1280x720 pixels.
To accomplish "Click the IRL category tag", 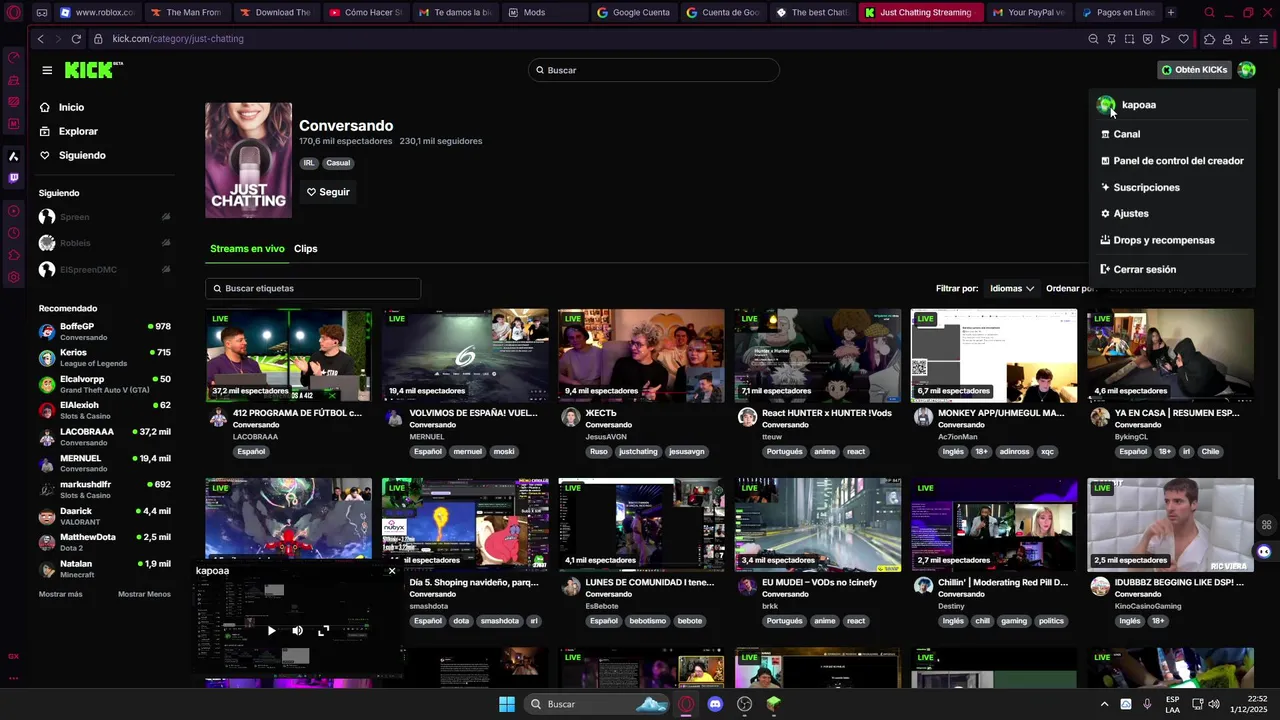I will (309, 163).
